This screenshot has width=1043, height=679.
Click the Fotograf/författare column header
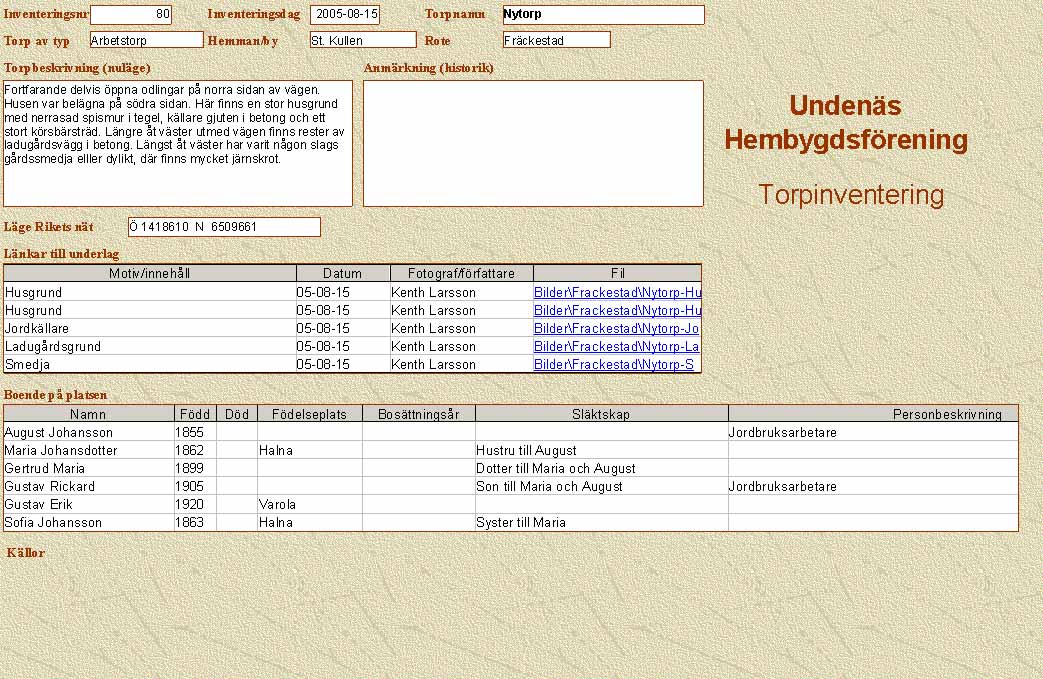[462, 273]
